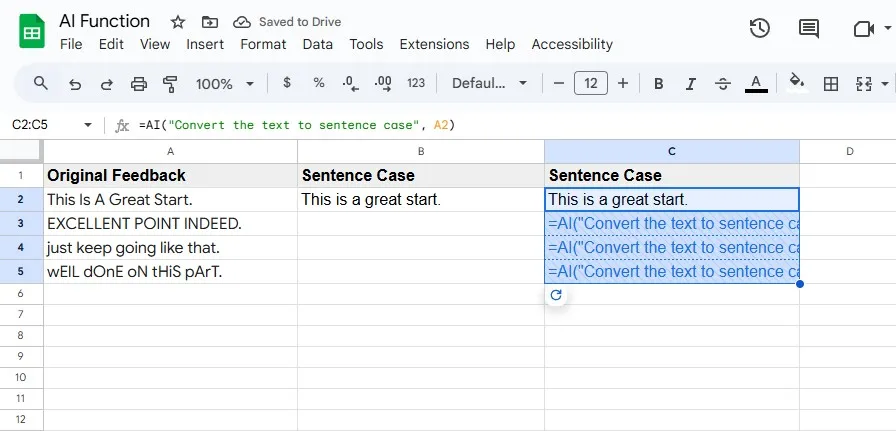This screenshot has height=431, width=896.
Task: Click the print icon
Action: tap(139, 84)
